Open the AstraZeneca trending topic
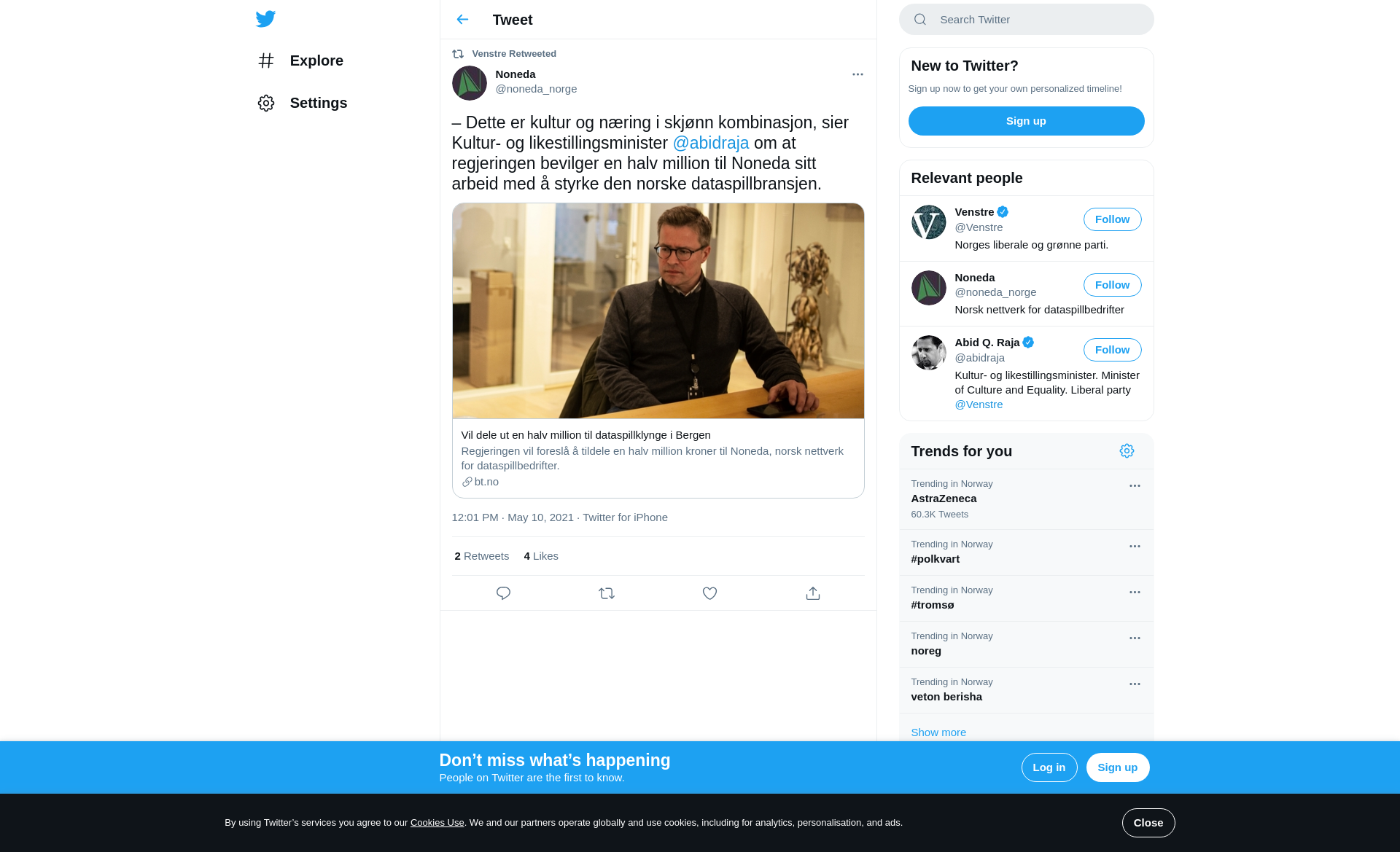Viewport: 1400px width, 852px height. (x=1026, y=499)
